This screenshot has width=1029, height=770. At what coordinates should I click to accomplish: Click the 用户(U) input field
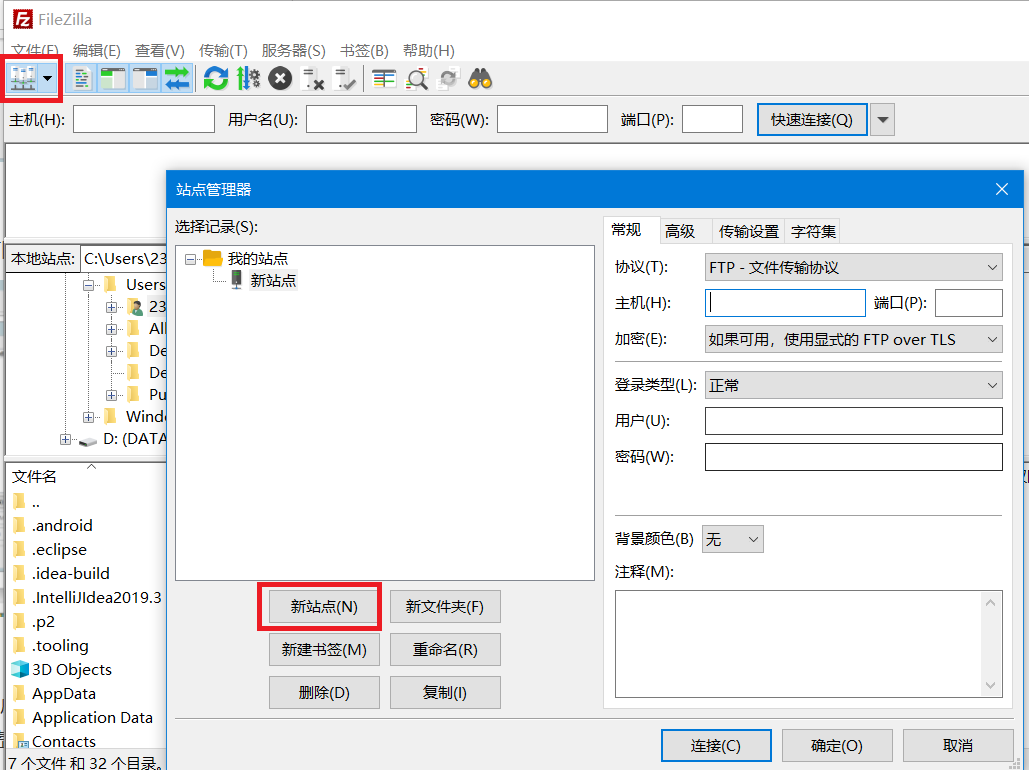[853, 421]
